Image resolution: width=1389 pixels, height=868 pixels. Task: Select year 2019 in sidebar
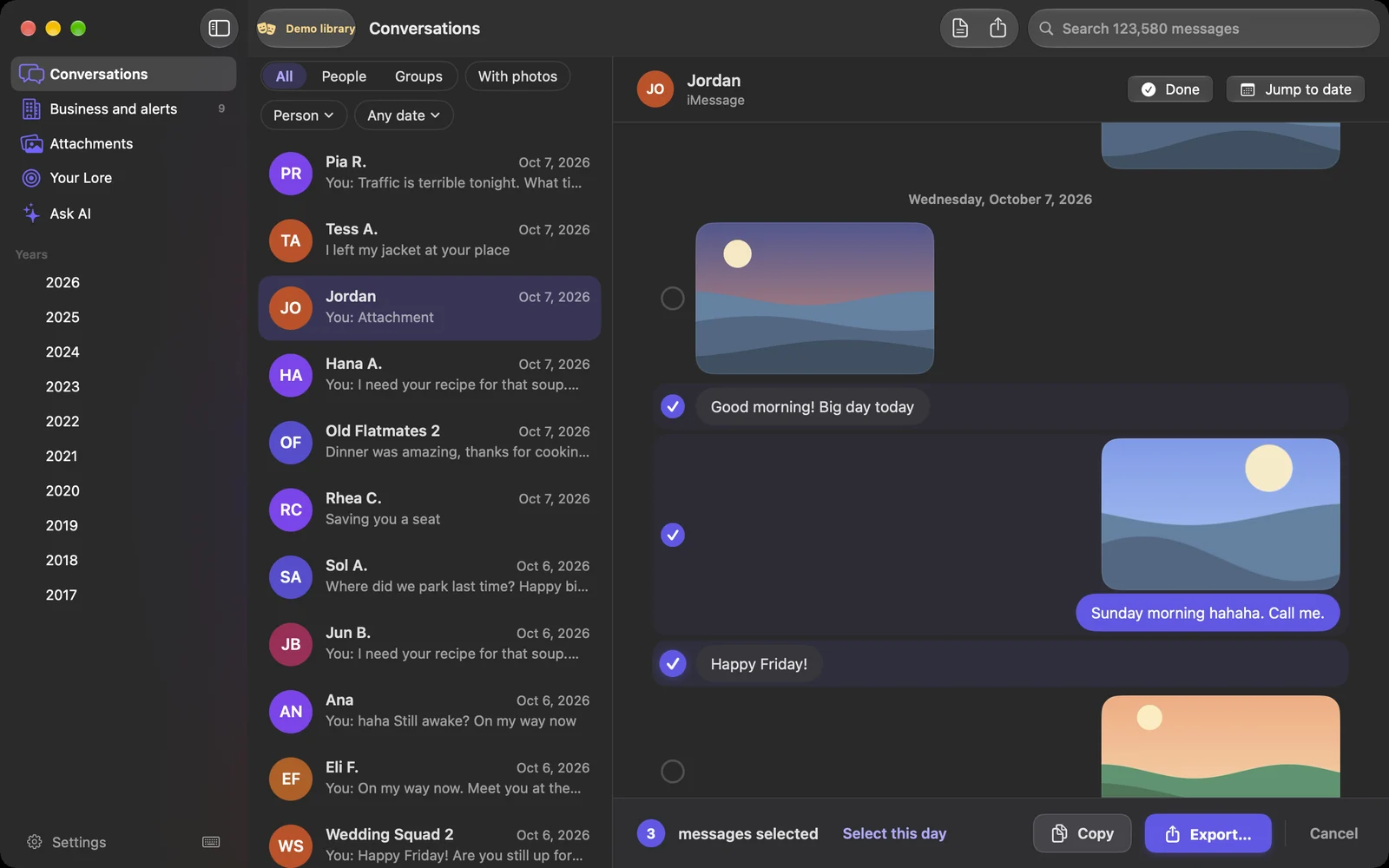tap(63, 525)
